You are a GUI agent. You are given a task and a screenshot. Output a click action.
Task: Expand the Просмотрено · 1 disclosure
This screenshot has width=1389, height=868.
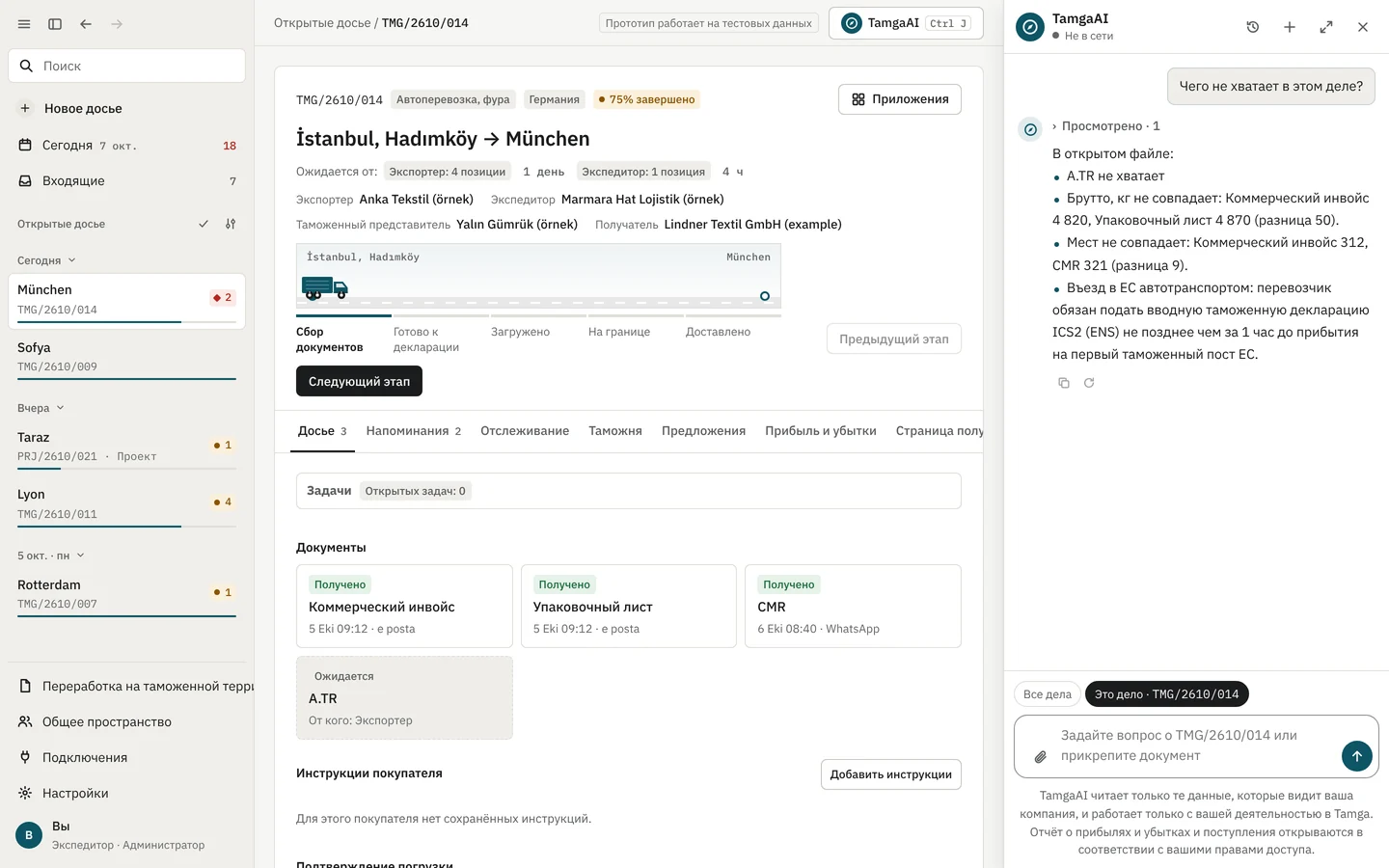coord(1105,126)
